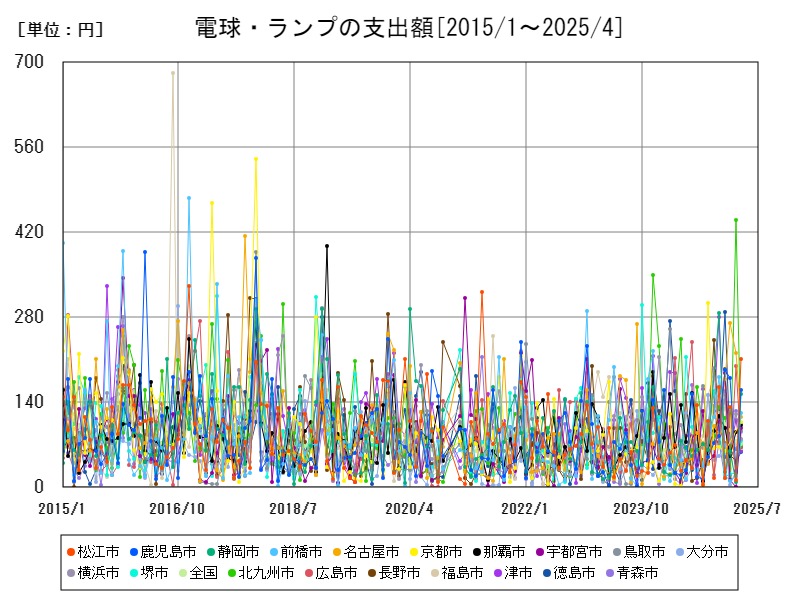Click x-axis label 2023/10

(x=641, y=508)
